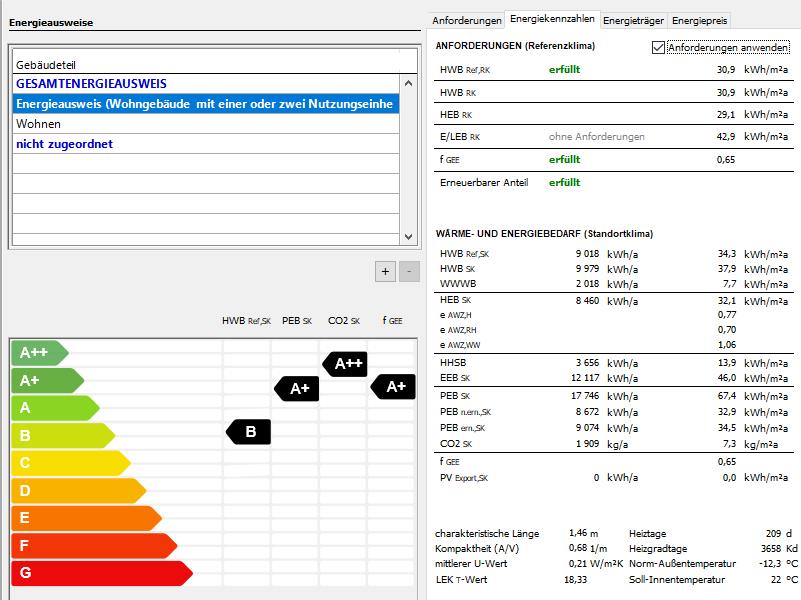Switch to the Energieträger tab

[634, 20]
